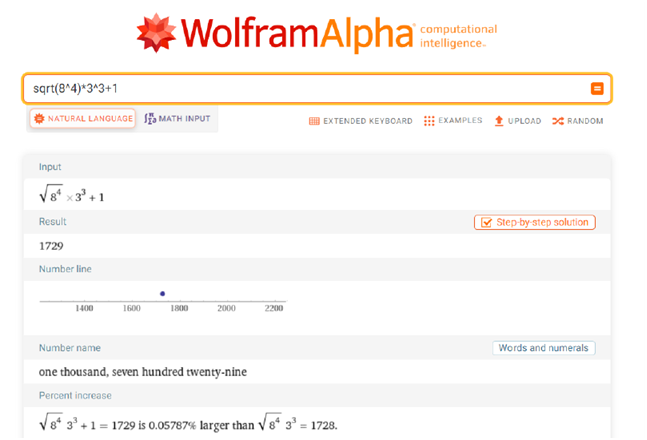
Task: Click the Percent increase section heading
Action: (x=75, y=395)
